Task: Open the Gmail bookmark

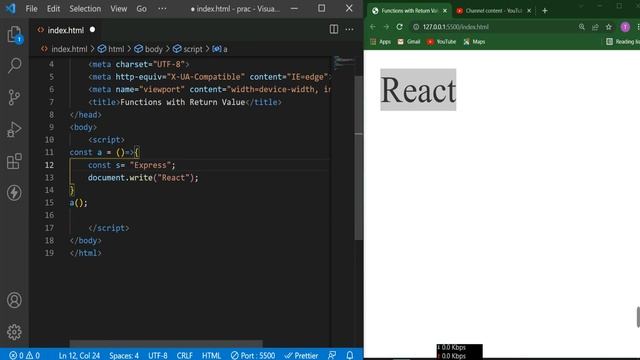Action: tap(409, 42)
